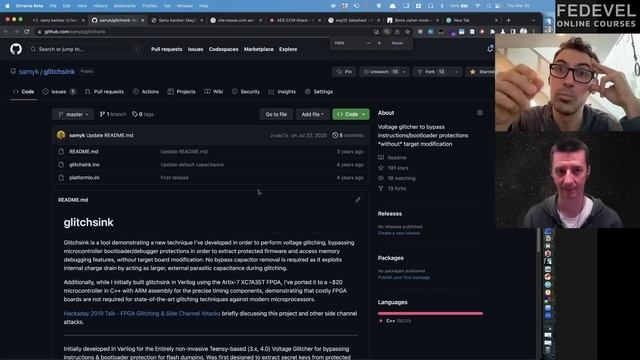
Task: Edit README with the pencil icon
Action: [358, 200]
